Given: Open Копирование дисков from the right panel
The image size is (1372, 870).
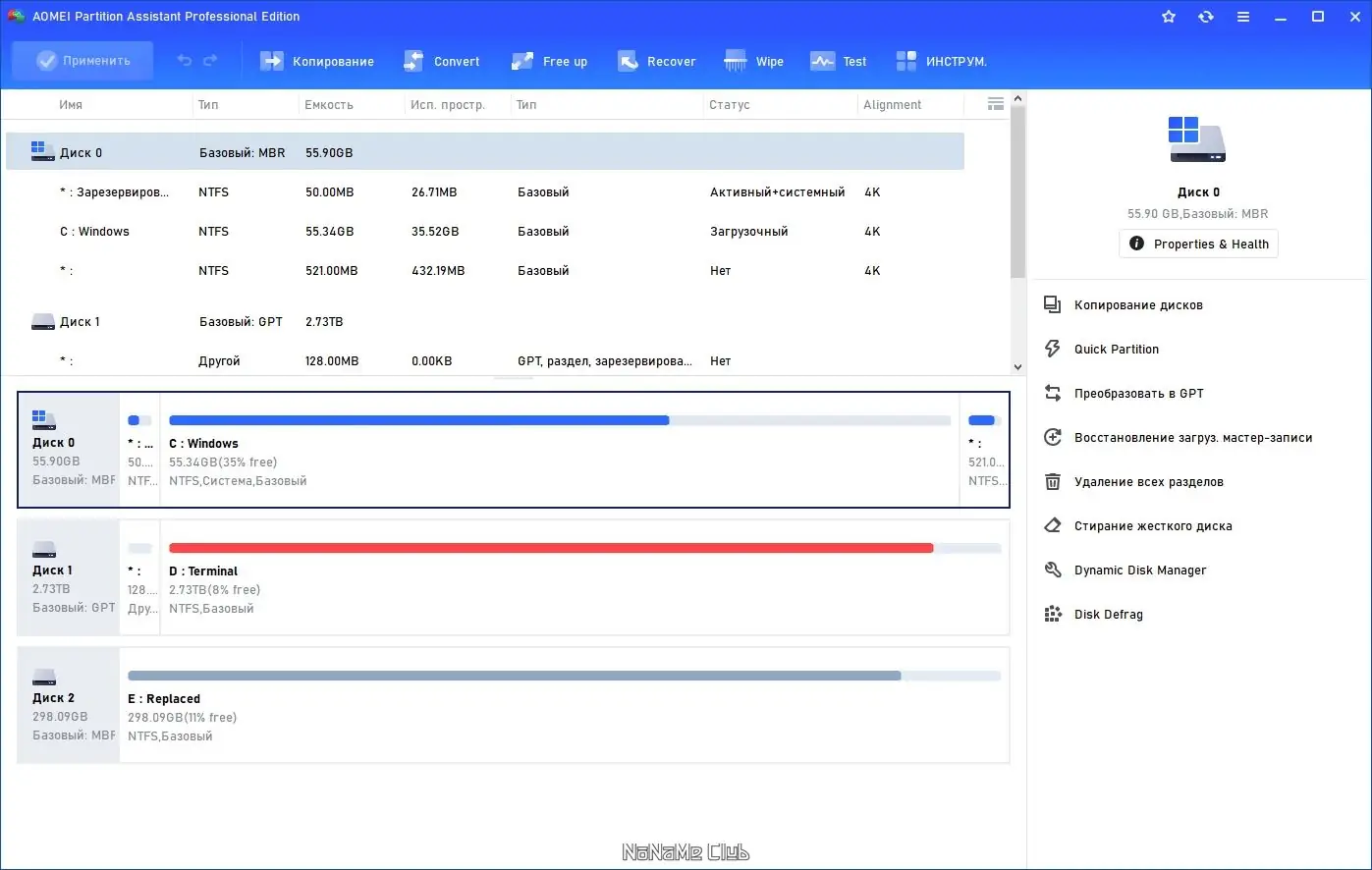Looking at the screenshot, I should [1136, 304].
